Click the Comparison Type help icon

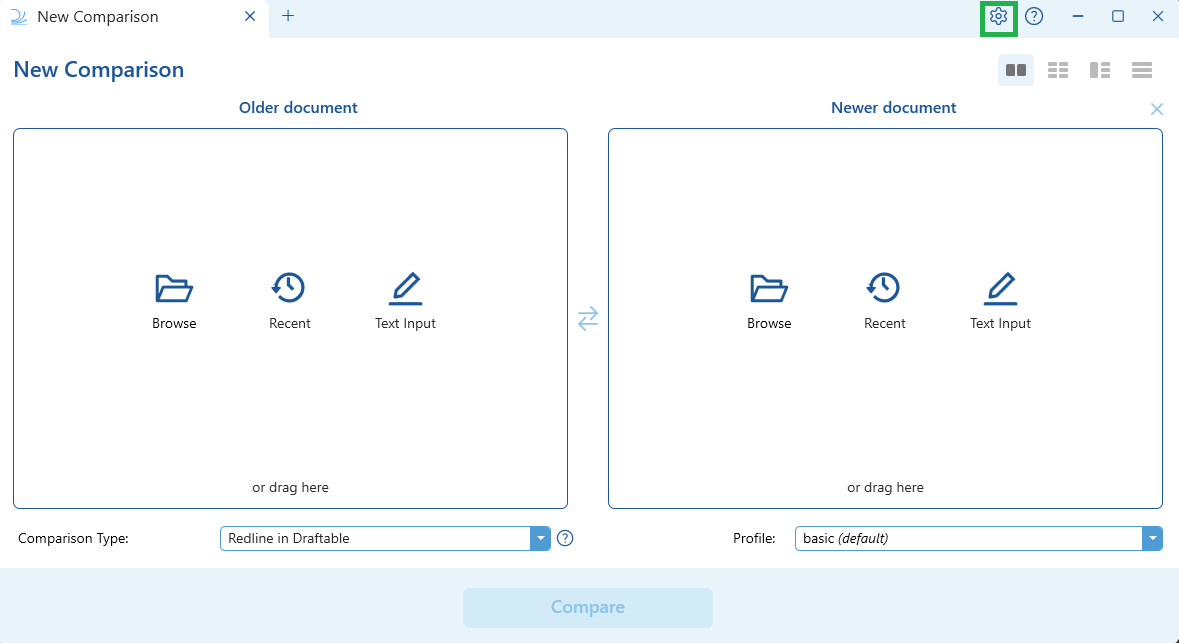pos(565,538)
